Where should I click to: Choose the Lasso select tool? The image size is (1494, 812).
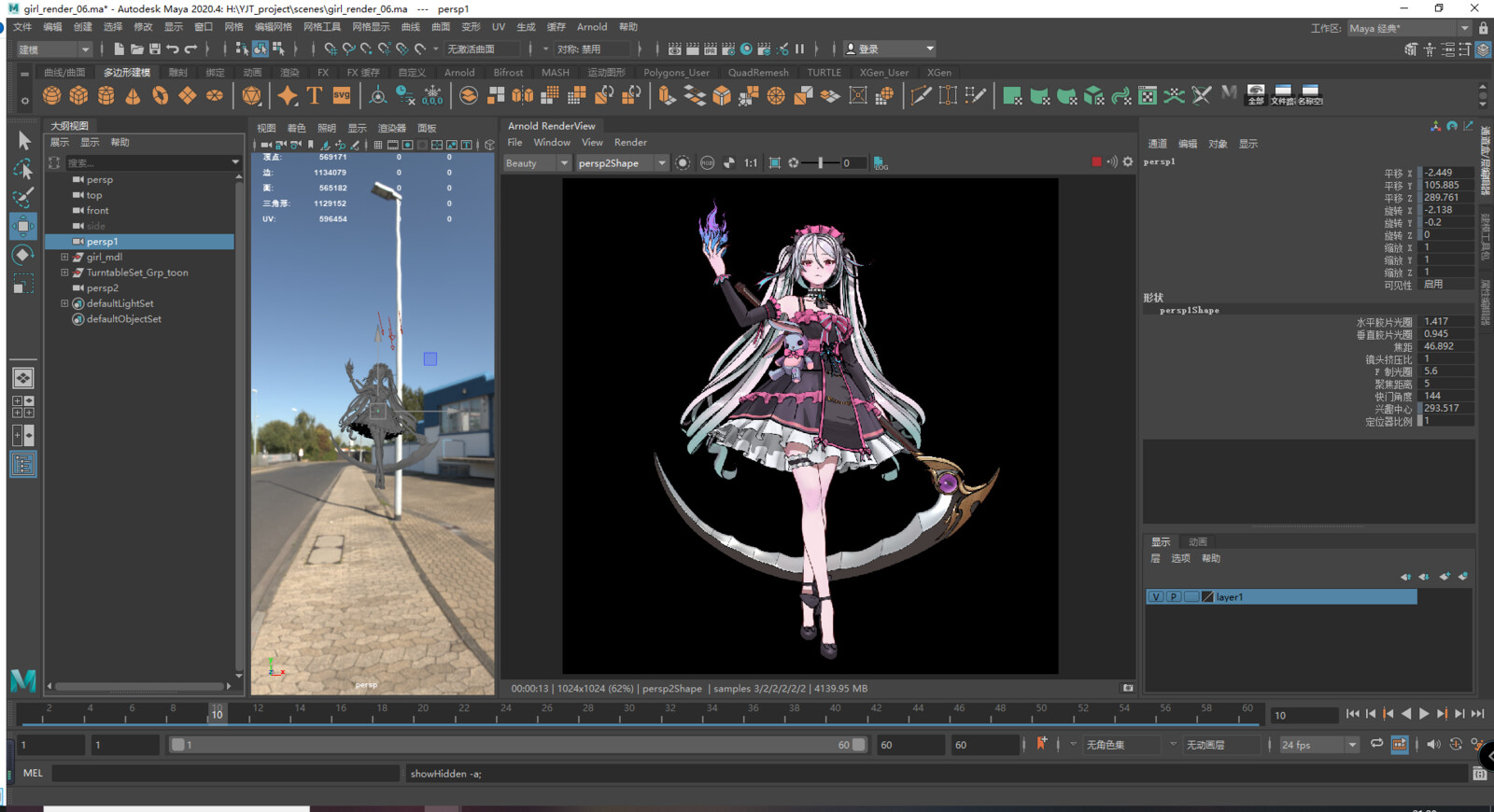pos(23,169)
